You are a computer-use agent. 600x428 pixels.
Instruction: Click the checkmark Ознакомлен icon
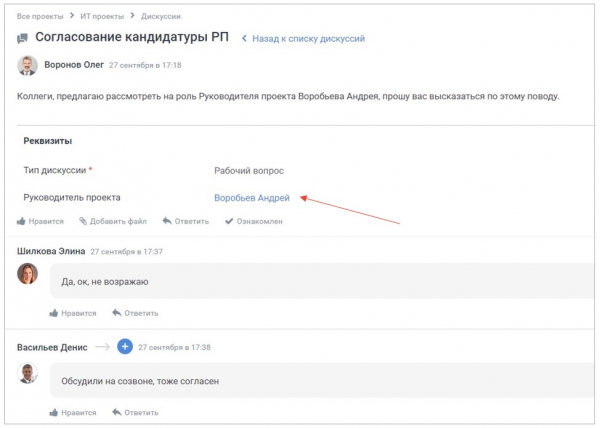(229, 221)
